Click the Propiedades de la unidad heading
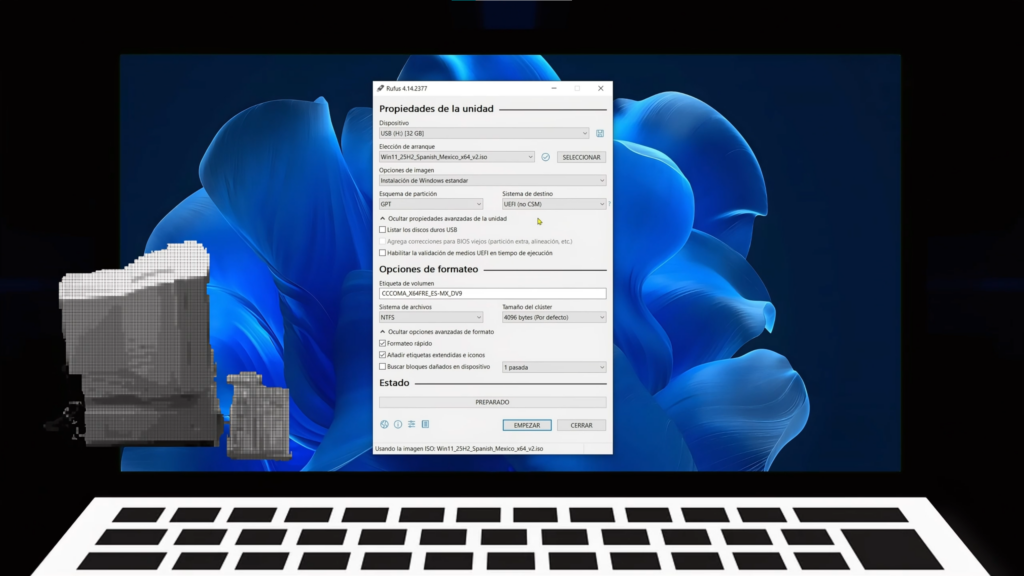1024x576 pixels. (x=436, y=108)
